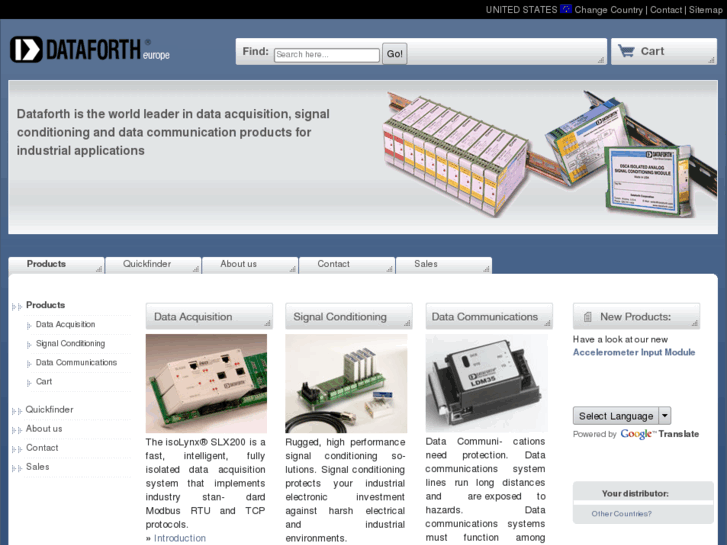Go to the Sales tab

tap(444, 264)
